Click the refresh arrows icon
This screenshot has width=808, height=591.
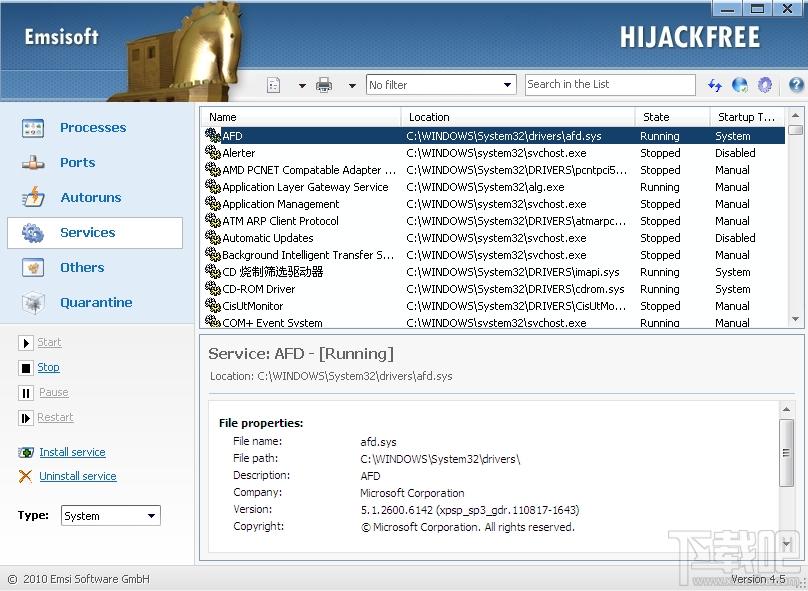tap(715, 85)
